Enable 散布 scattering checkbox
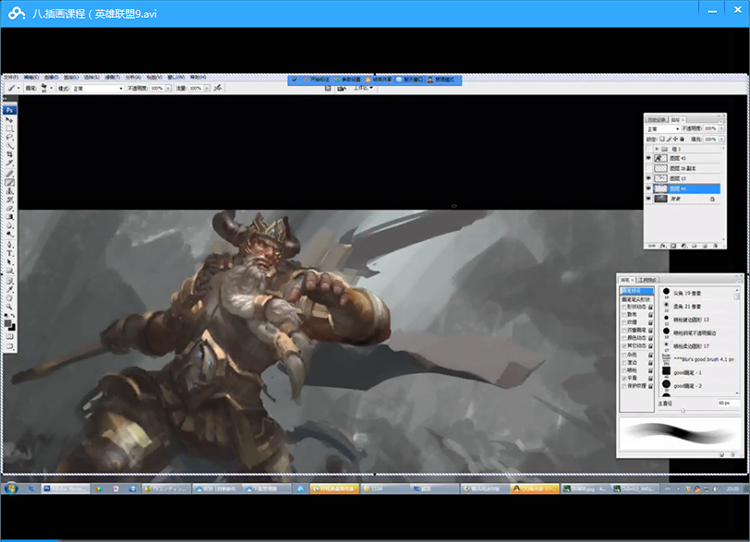The image size is (750, 542). (x=624, y=315)
